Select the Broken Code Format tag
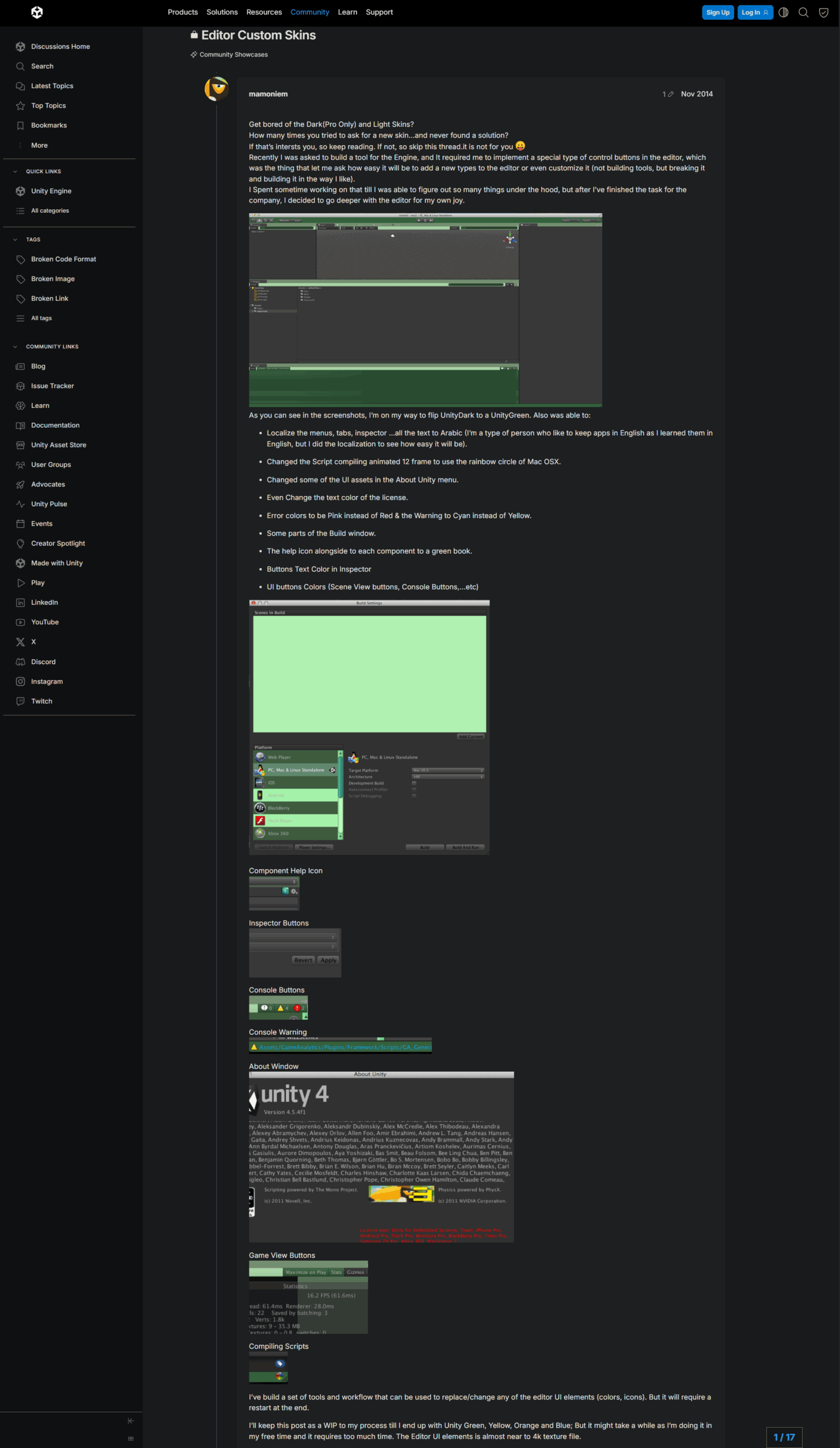 click(63, 259)
